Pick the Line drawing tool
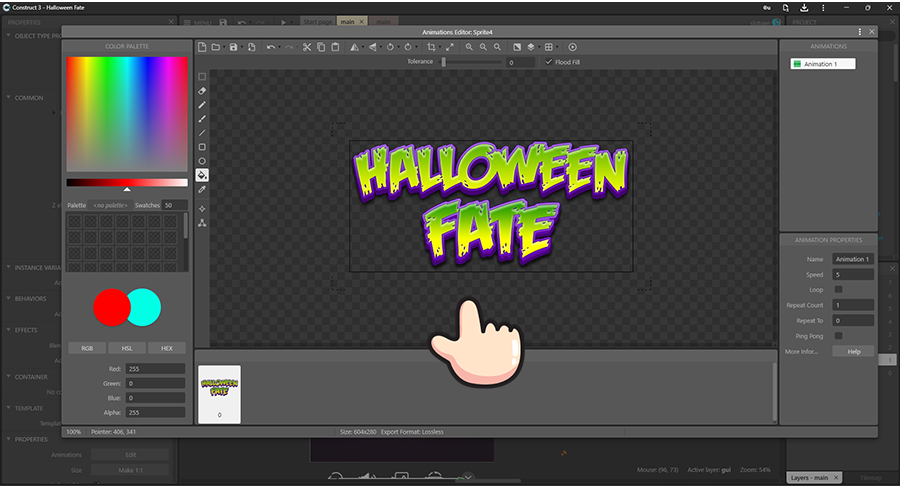This screenshot has width=900, height=488. [202, 133]
